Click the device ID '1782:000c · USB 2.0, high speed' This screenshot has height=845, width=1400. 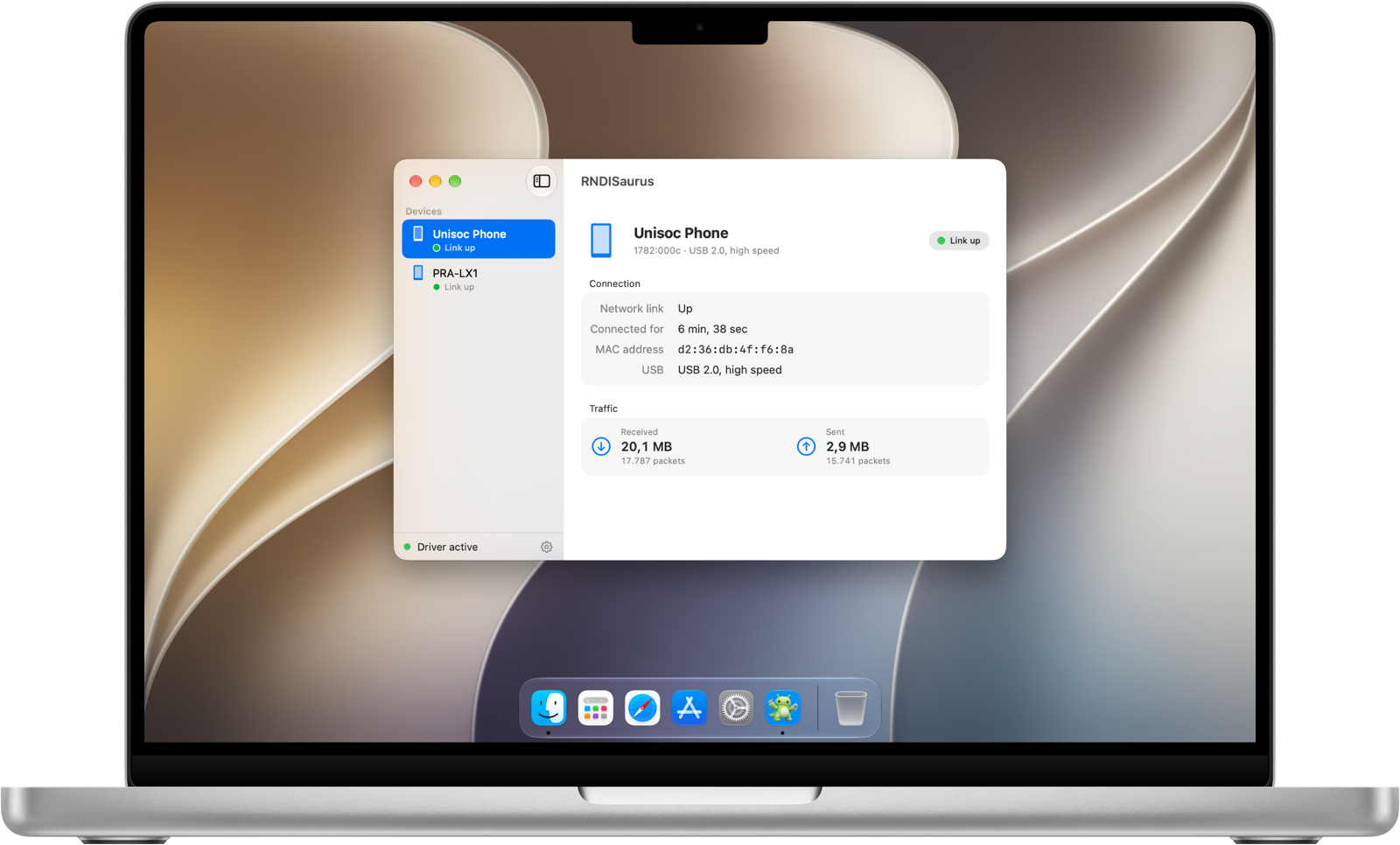(x=706, y=250)
